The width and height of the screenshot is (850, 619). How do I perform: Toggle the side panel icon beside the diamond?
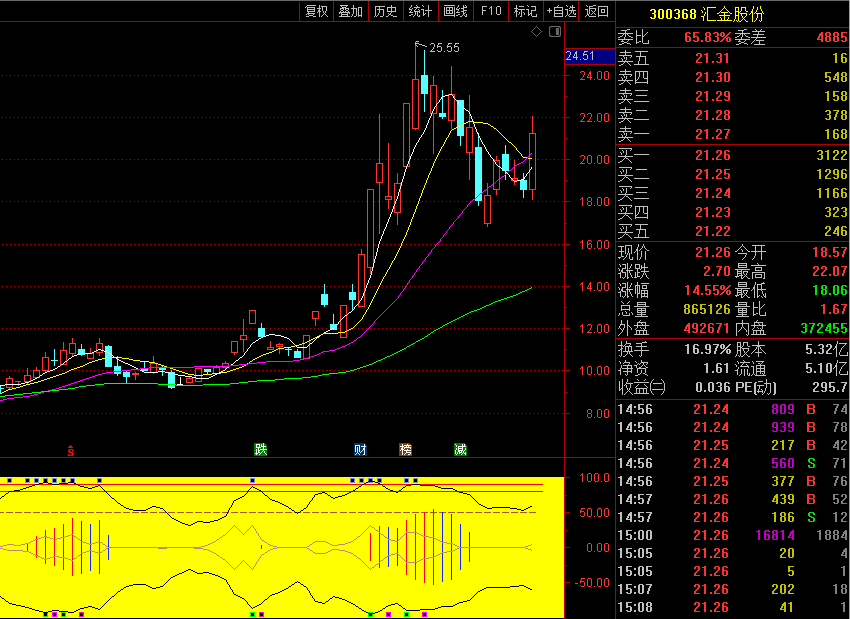[x=555, y=31]
